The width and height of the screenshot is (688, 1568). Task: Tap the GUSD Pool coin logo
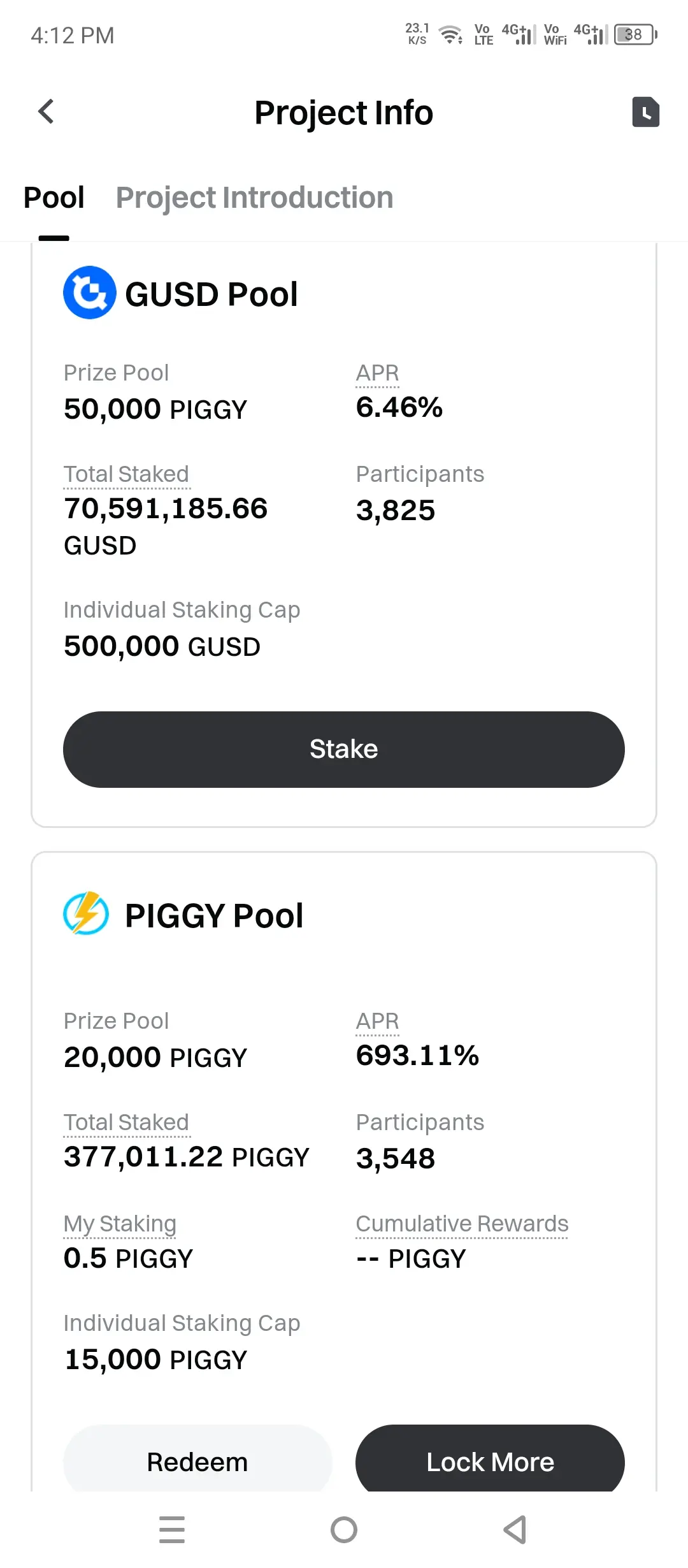(90, 293)
